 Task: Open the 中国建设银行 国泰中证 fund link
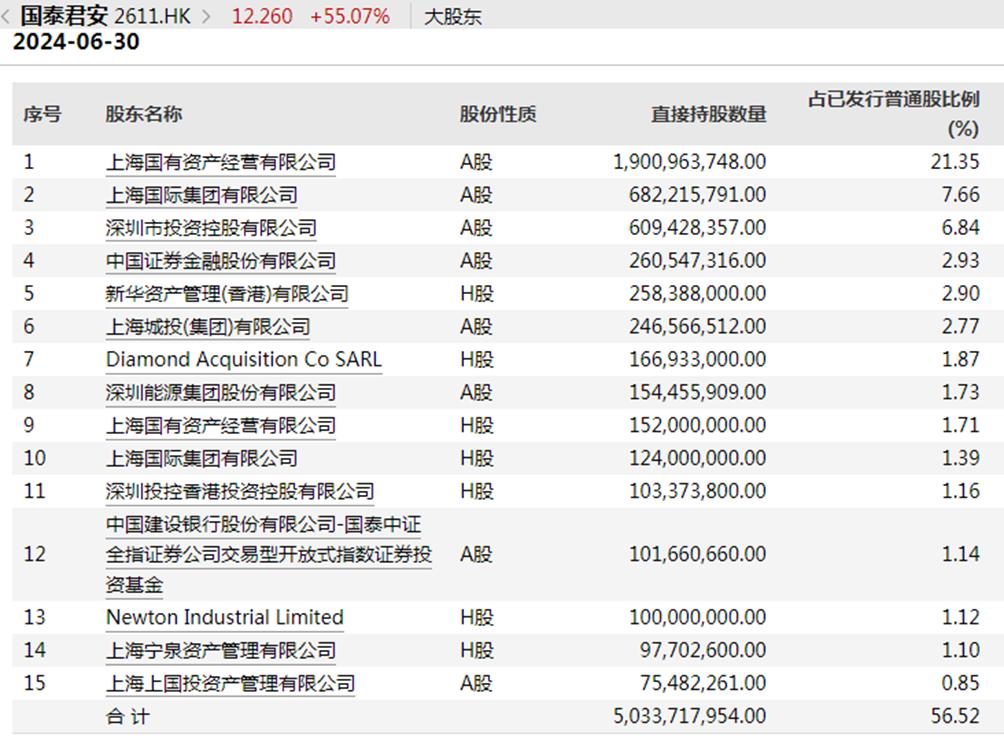(268, 554)
